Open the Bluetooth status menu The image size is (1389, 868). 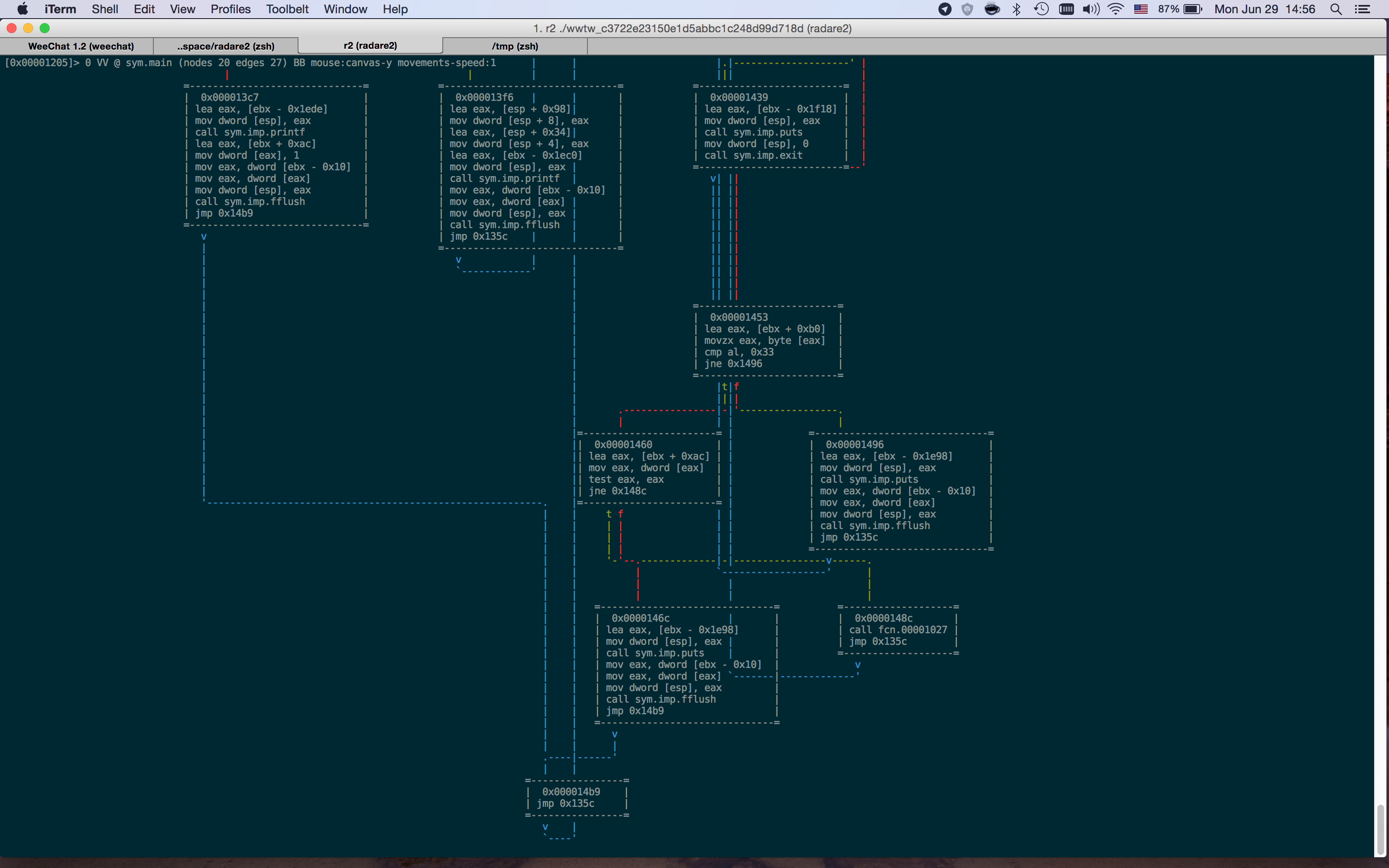[x=1017, y=9]
